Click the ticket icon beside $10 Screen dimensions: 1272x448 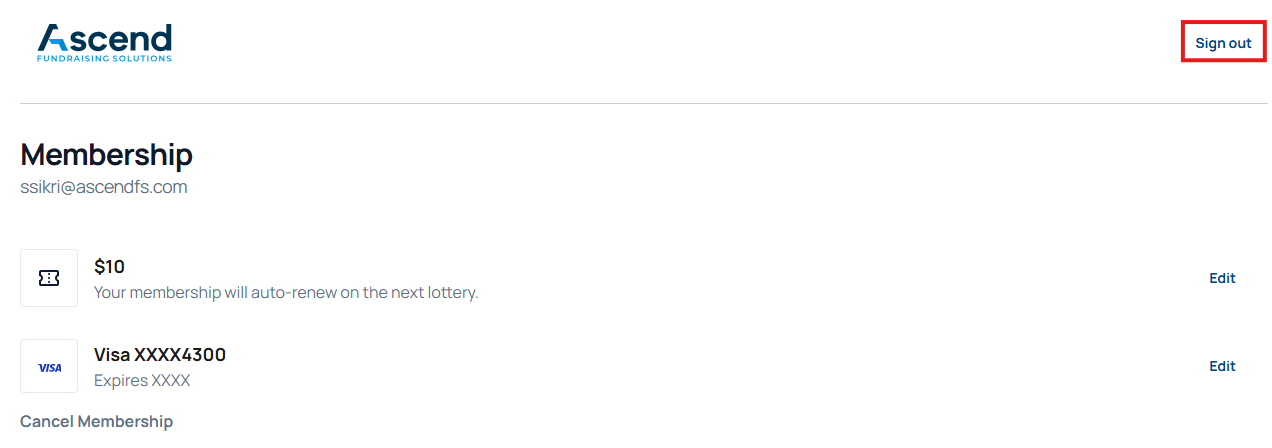49,278
